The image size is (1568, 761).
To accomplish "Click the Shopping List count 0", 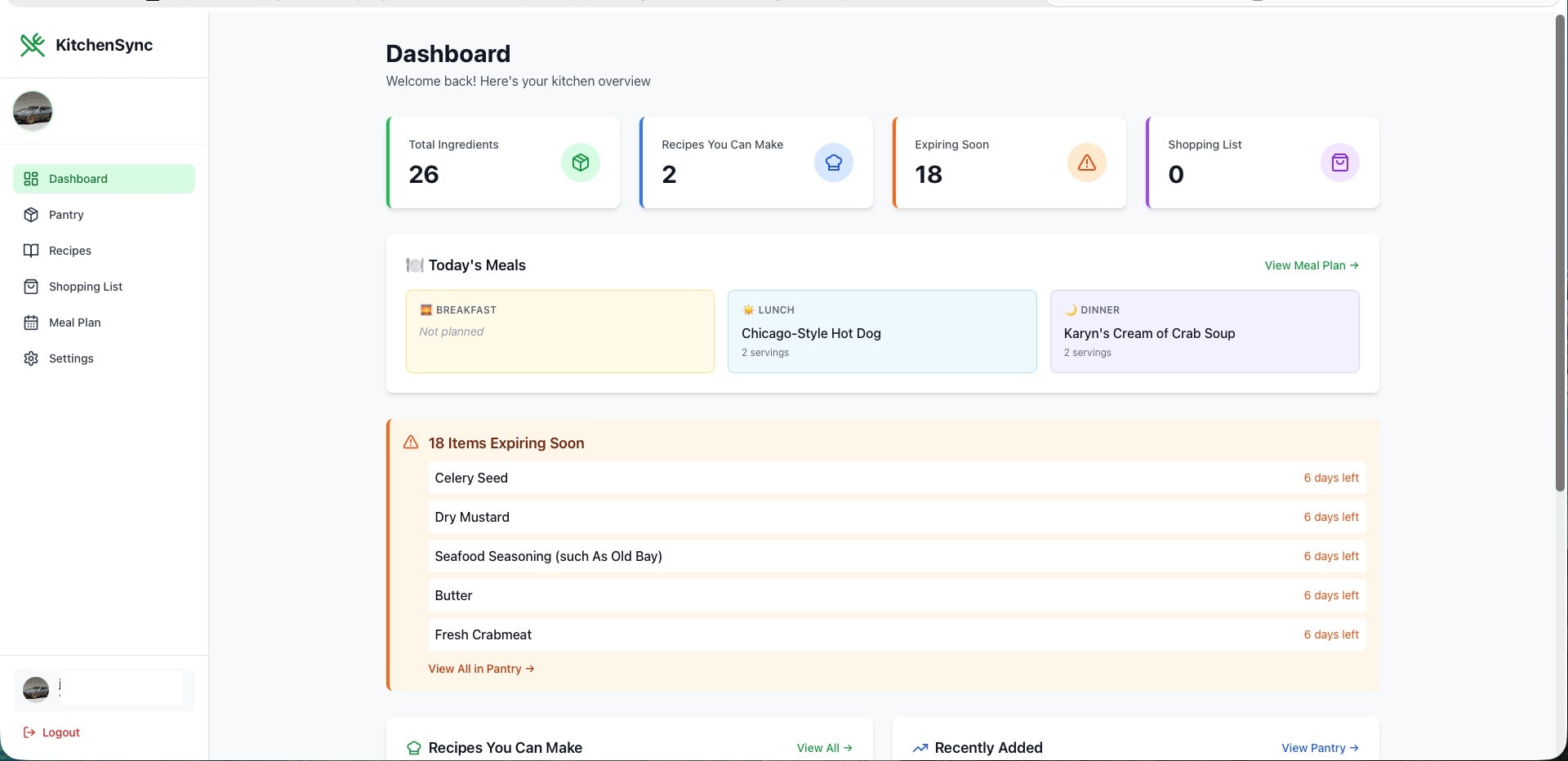I will coord(1176,174).
